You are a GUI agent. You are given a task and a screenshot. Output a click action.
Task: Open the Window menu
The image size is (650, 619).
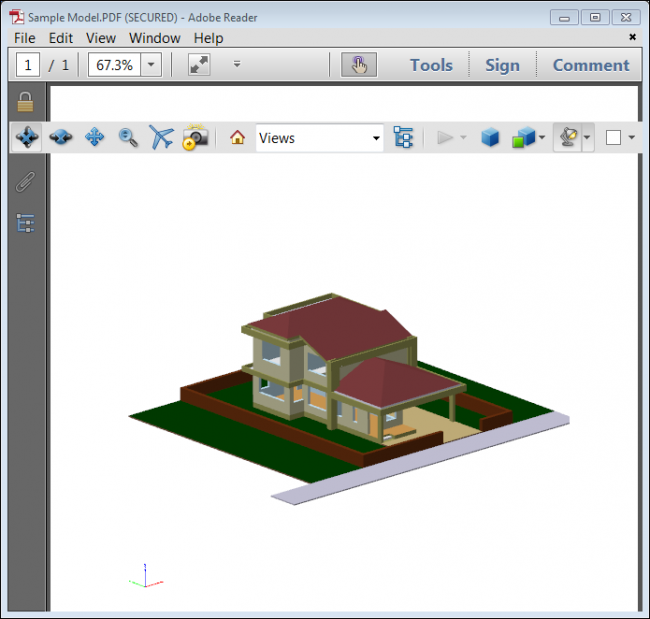154,38
